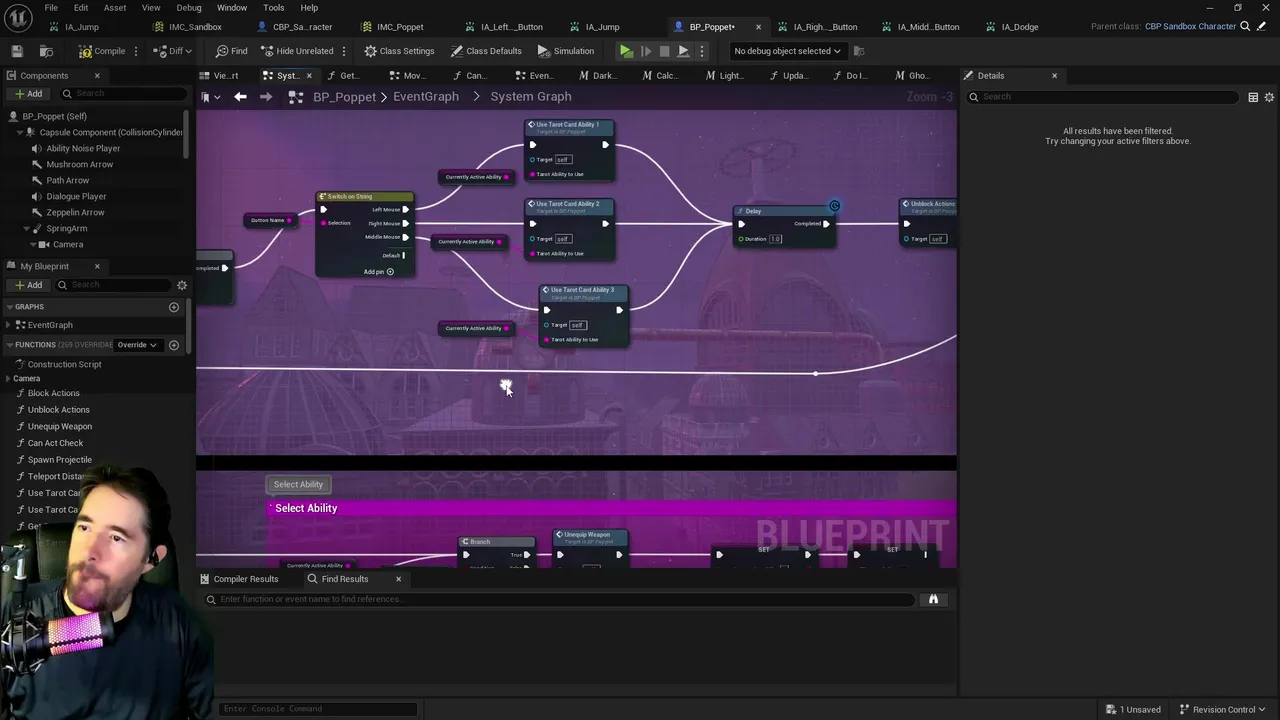This screenshot has height=720, width=1280.
Task: Toggle Hide Unrelated nodes
Action: (297, 51)
